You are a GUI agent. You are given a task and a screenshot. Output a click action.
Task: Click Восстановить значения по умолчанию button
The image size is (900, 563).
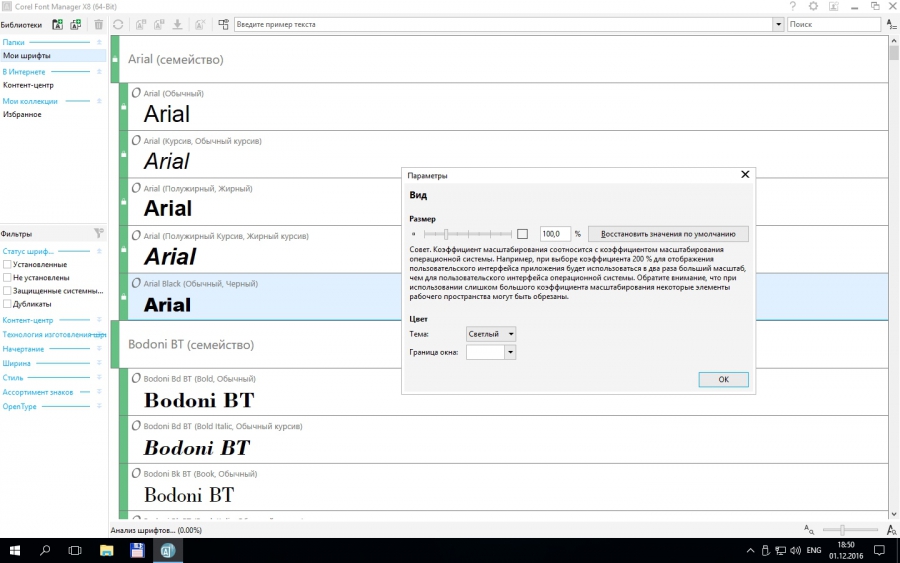pyautogui.click(x=668, y=234)
